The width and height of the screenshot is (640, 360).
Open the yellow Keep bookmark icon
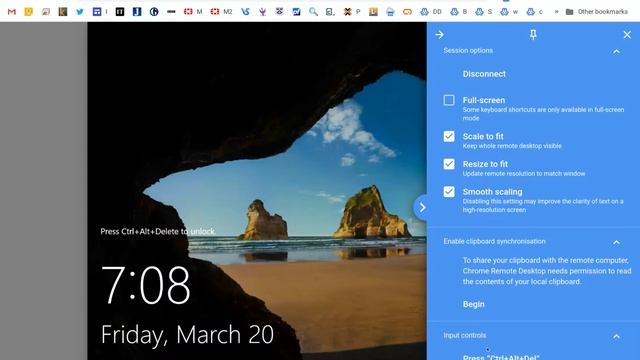coord(29,12)
